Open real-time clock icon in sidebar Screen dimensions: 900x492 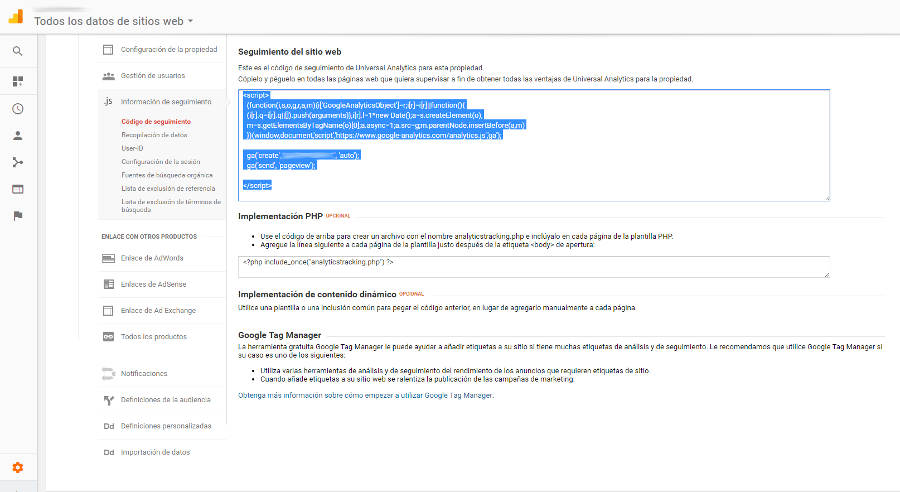[18, 109]
